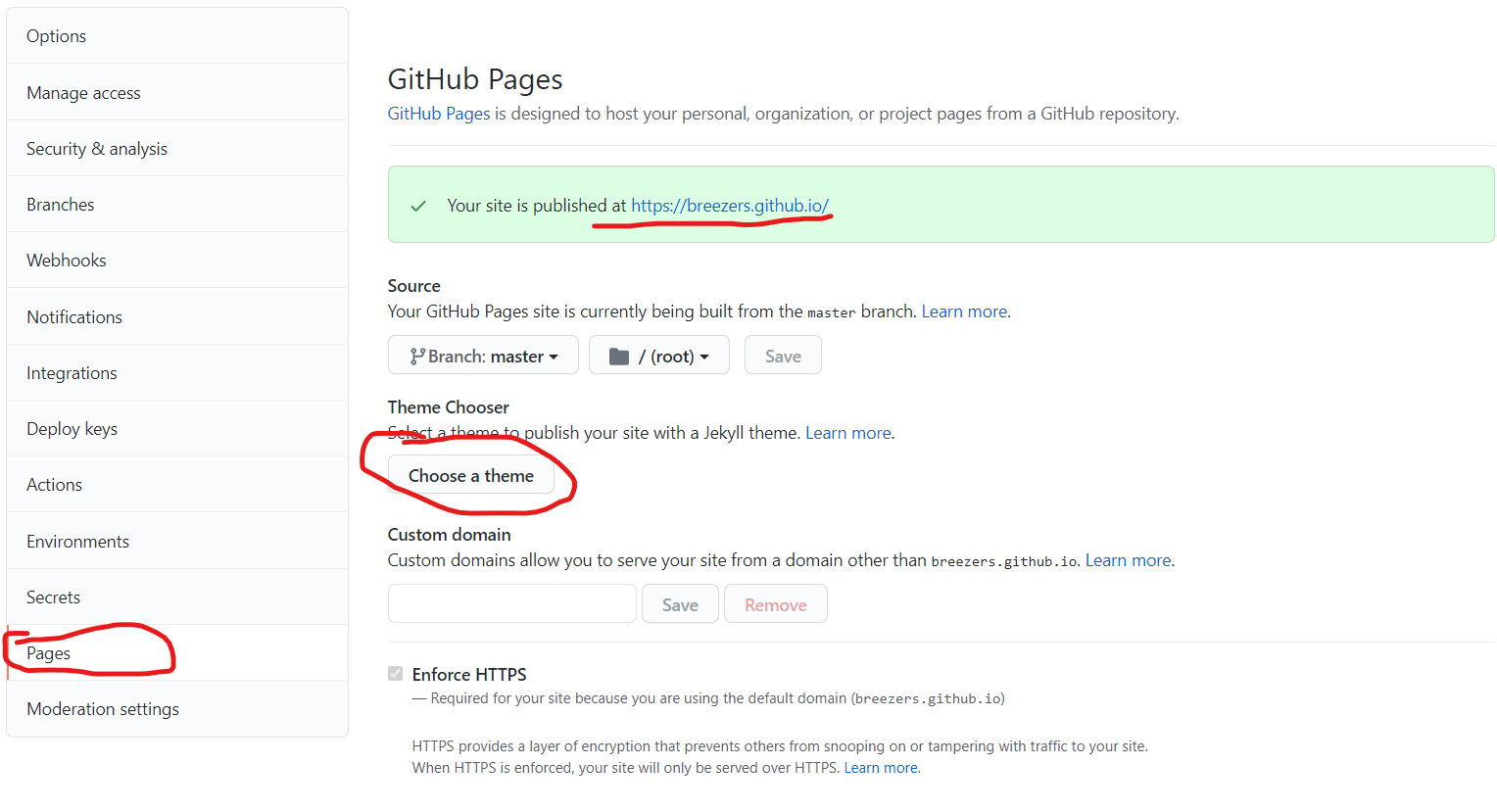Screen dimensions: 1497x812
Task: Toggle the Enforce HTTPS checkbox
Action: 396,673
